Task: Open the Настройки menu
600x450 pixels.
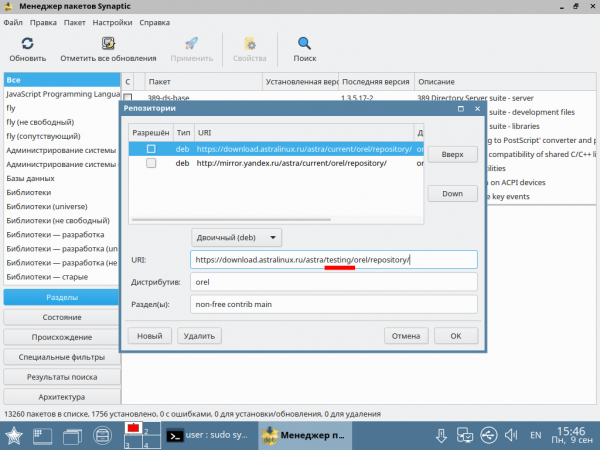Action: coord(111,21)
